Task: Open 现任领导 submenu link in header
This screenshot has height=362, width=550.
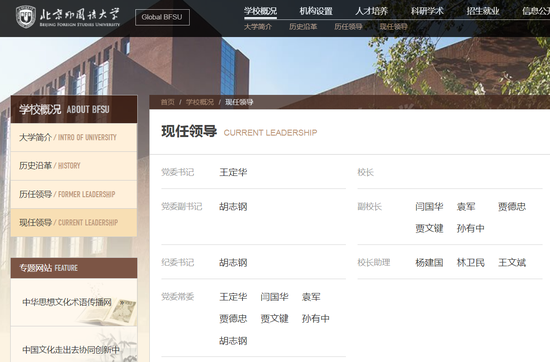Action: pyautogui.click(x=394, y=27)
